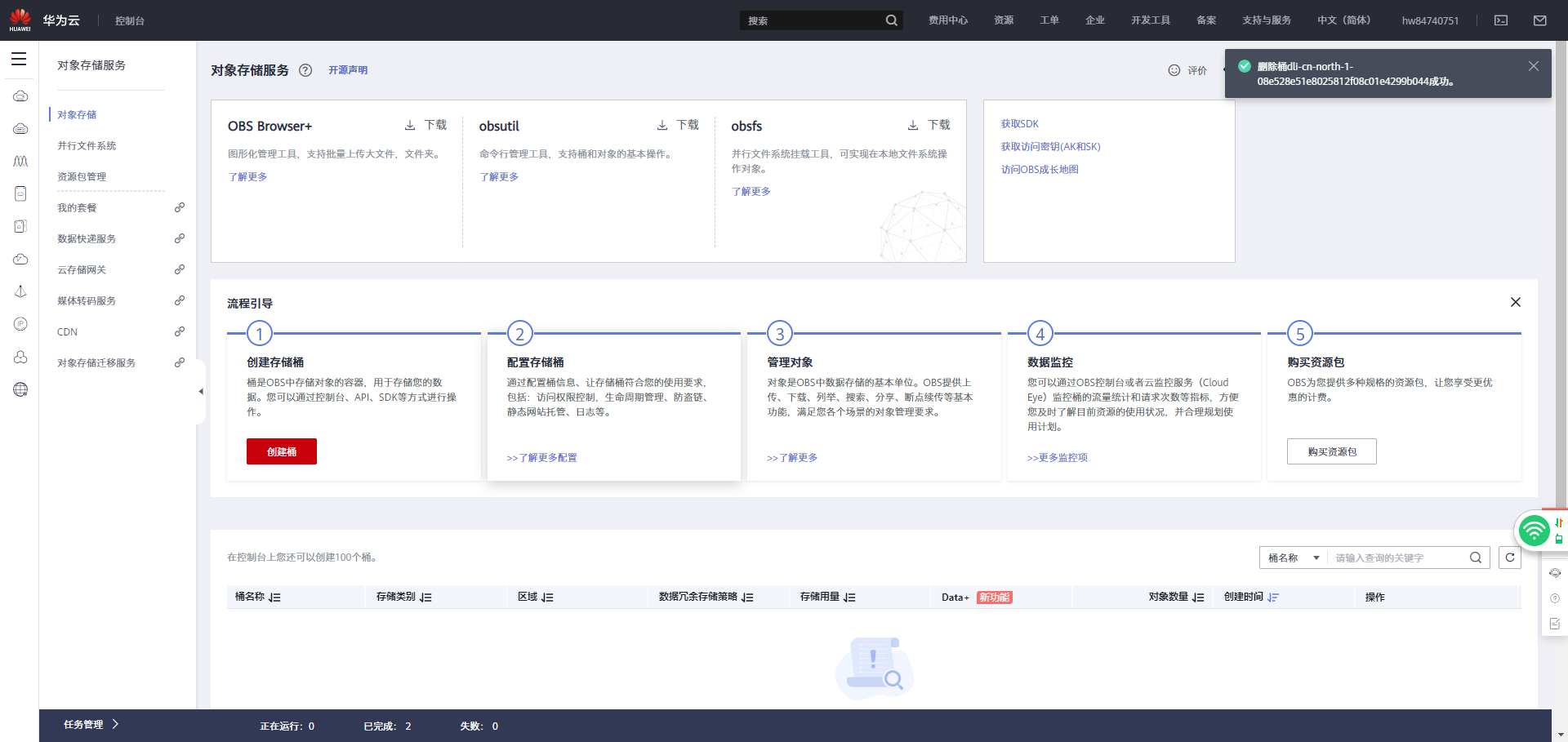The width and height of the screenshot is (1568, 742).
Task: Open external link icon beside 云存储网关
Action: tap(180, 269)
